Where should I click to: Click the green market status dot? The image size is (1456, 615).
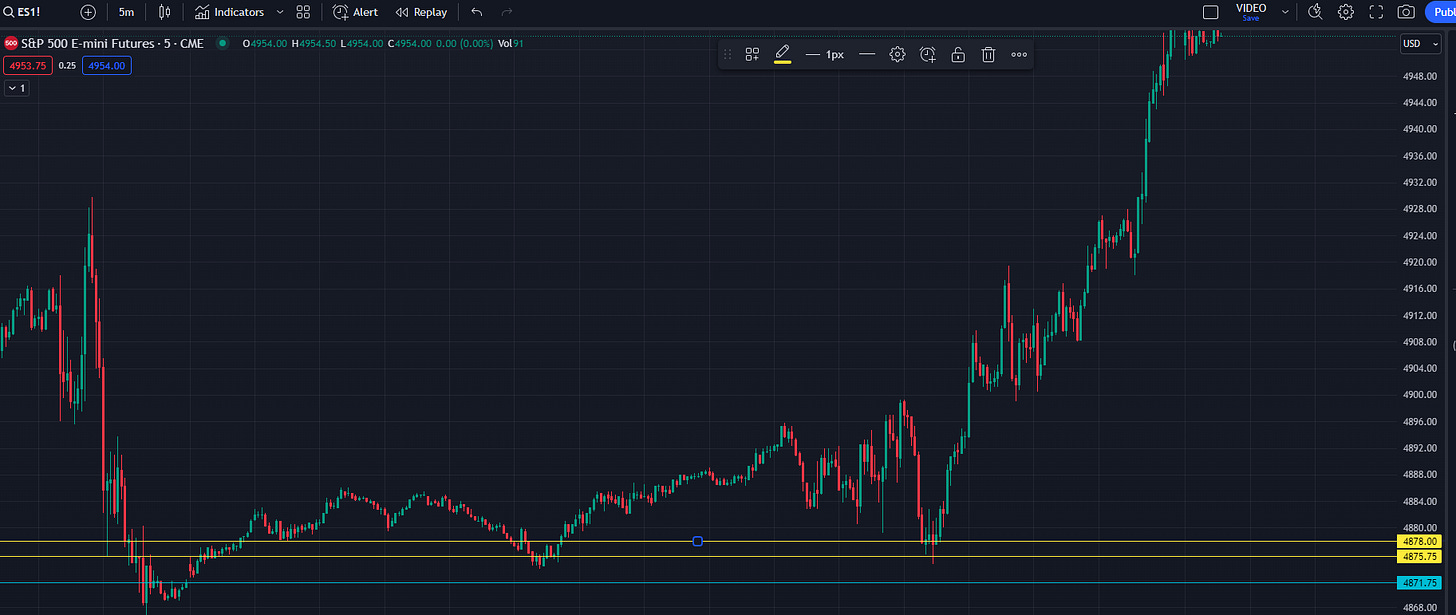coord(222,43)
